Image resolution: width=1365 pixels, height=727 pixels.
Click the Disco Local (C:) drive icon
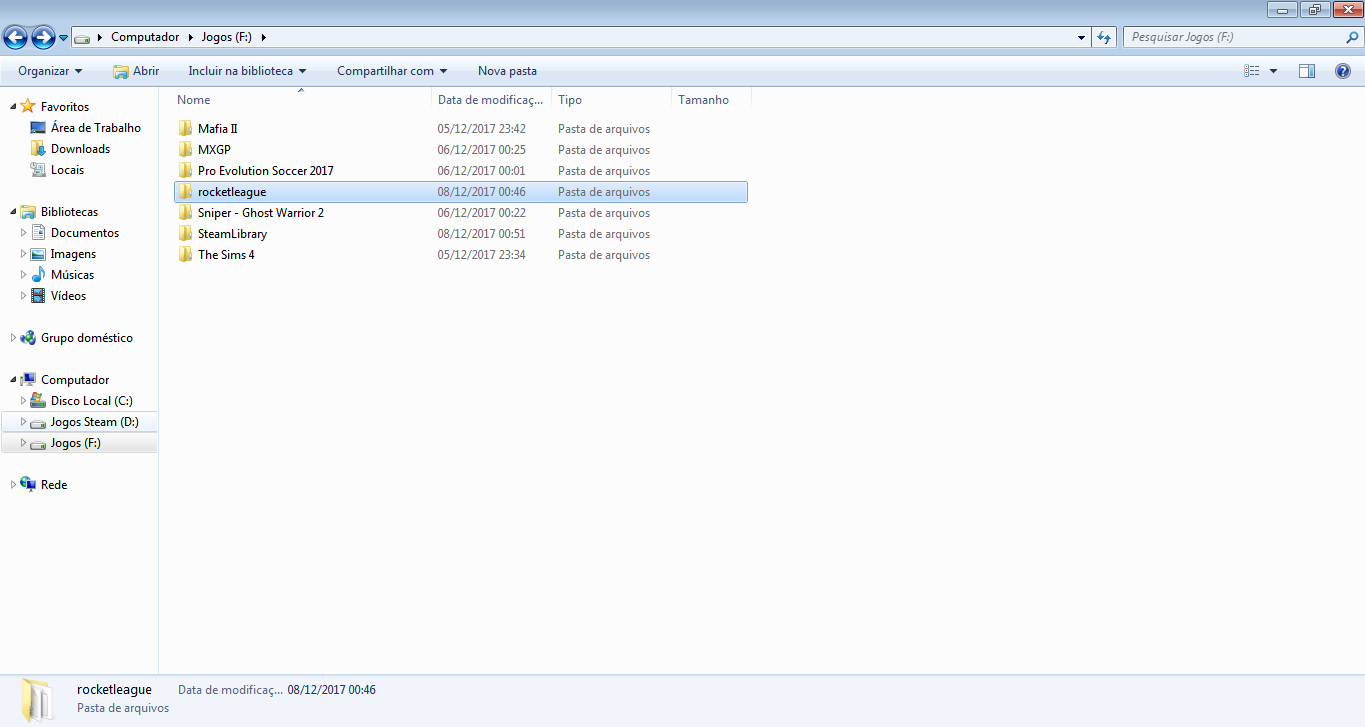(38, 401)
